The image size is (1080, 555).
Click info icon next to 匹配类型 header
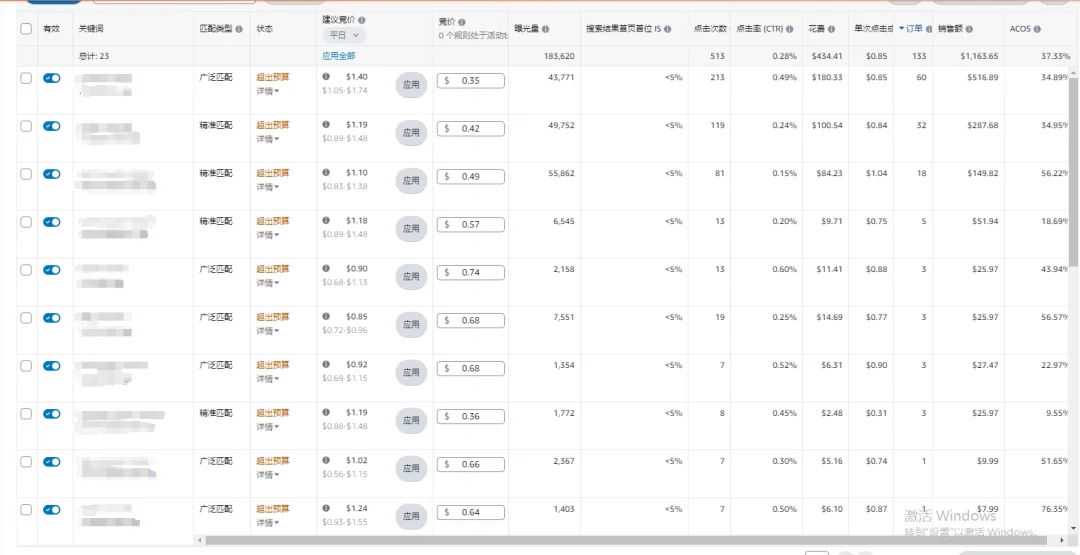(239, 29)
